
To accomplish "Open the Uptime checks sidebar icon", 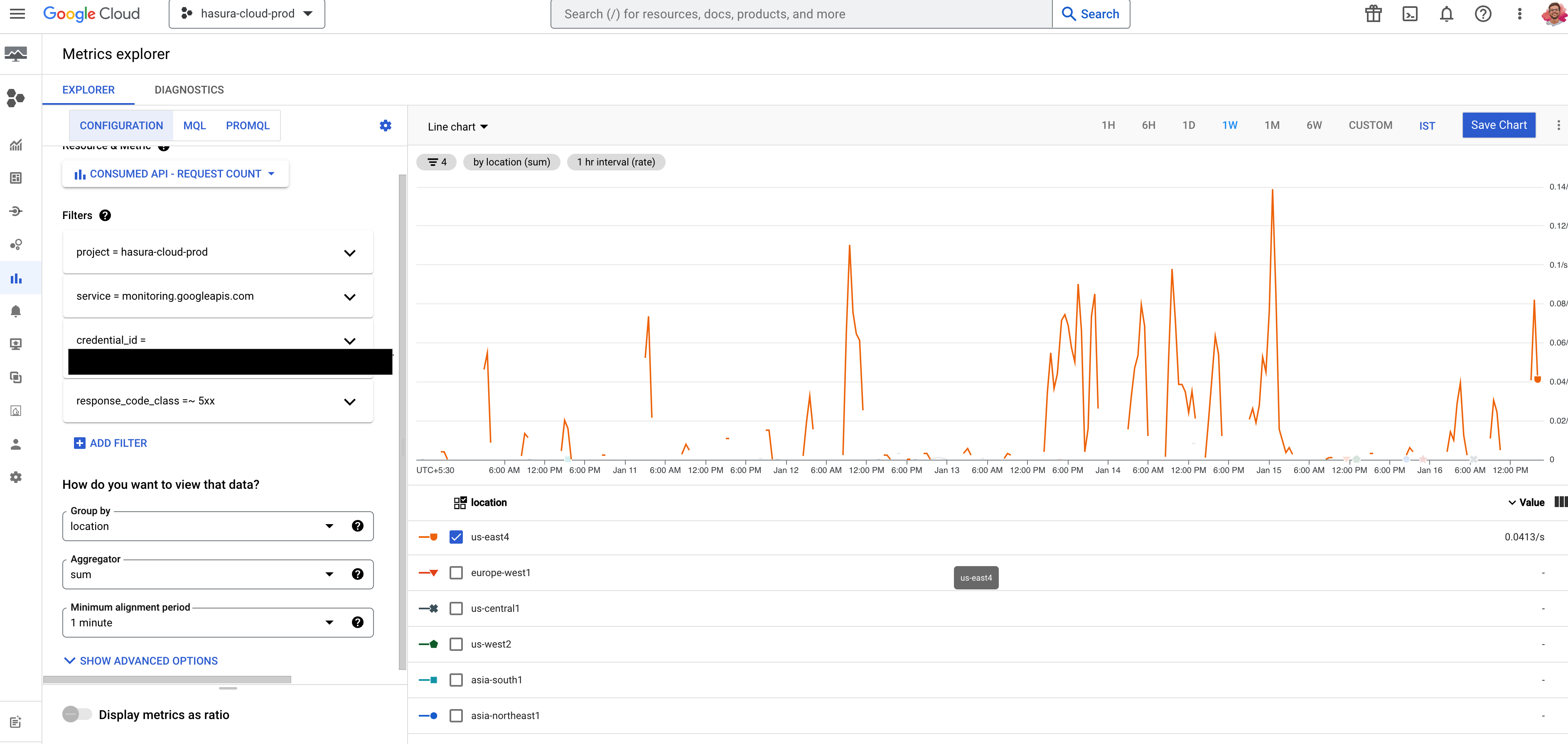I will [x=15, y=344].
